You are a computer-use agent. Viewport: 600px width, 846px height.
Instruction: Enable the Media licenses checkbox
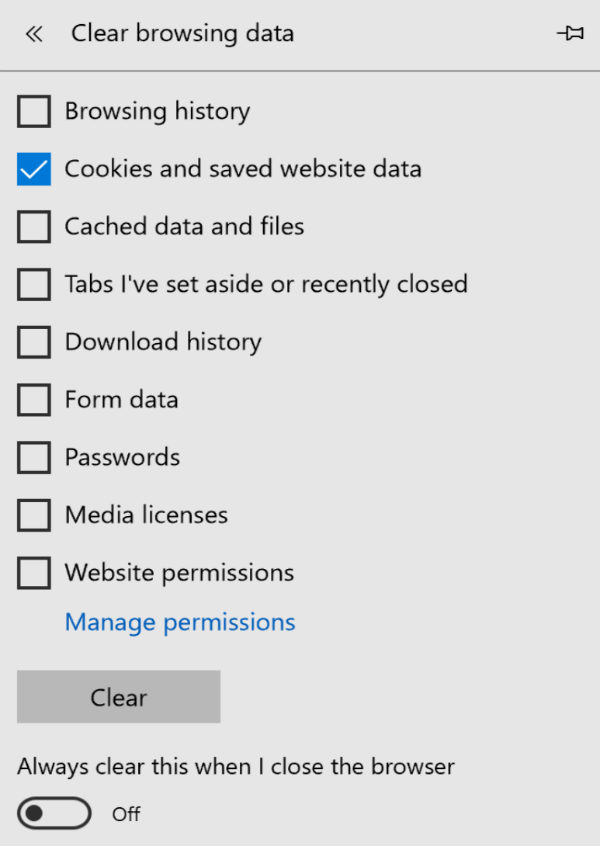pyautogui.click(x=34, y=516)
